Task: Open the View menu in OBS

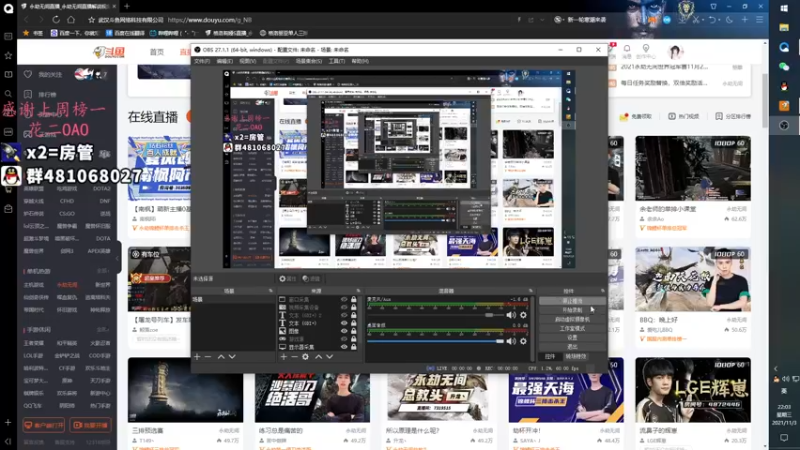Action: click(x=247, y=61)
